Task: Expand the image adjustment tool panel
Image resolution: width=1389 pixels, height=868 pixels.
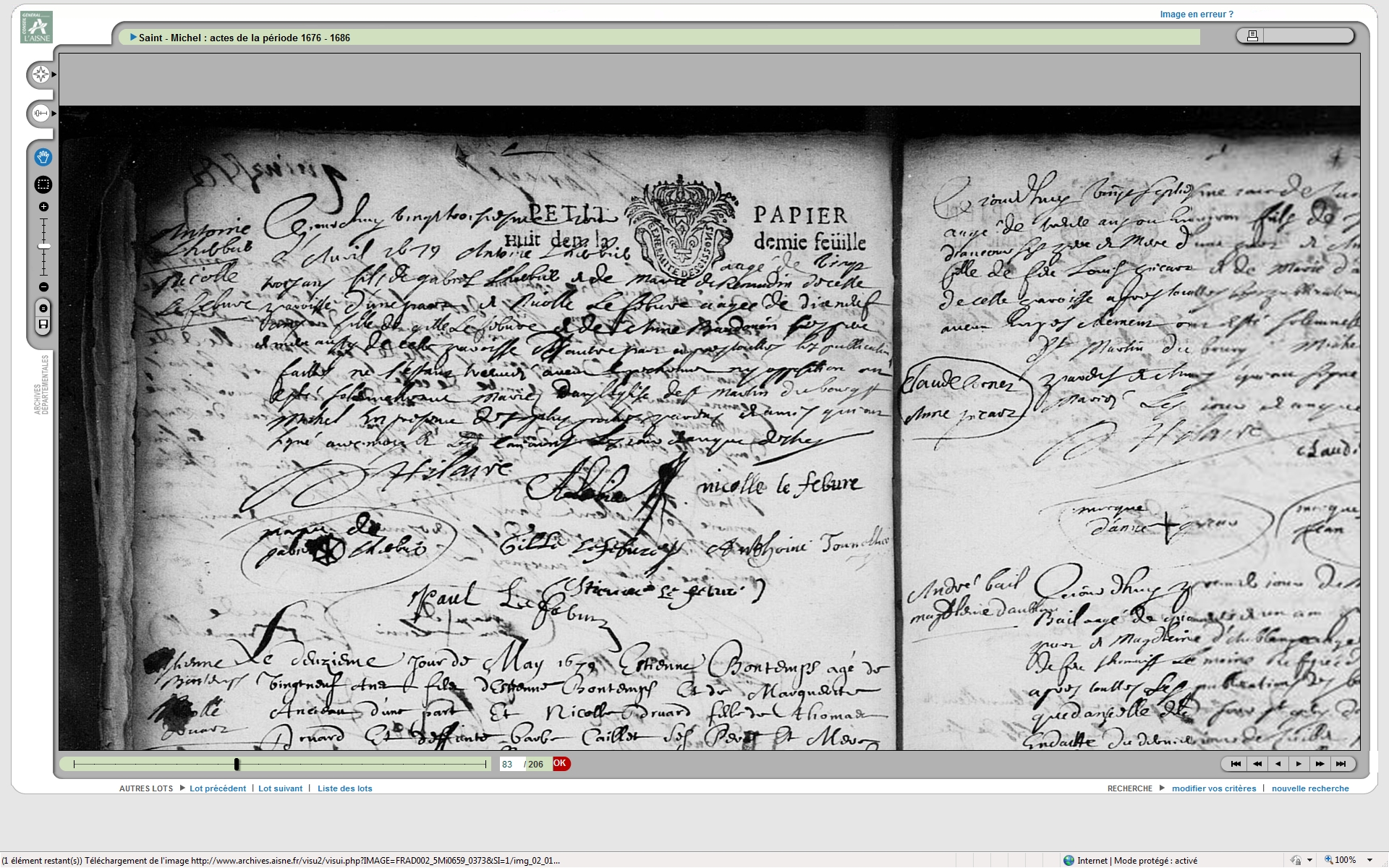Action: (41, 114)
